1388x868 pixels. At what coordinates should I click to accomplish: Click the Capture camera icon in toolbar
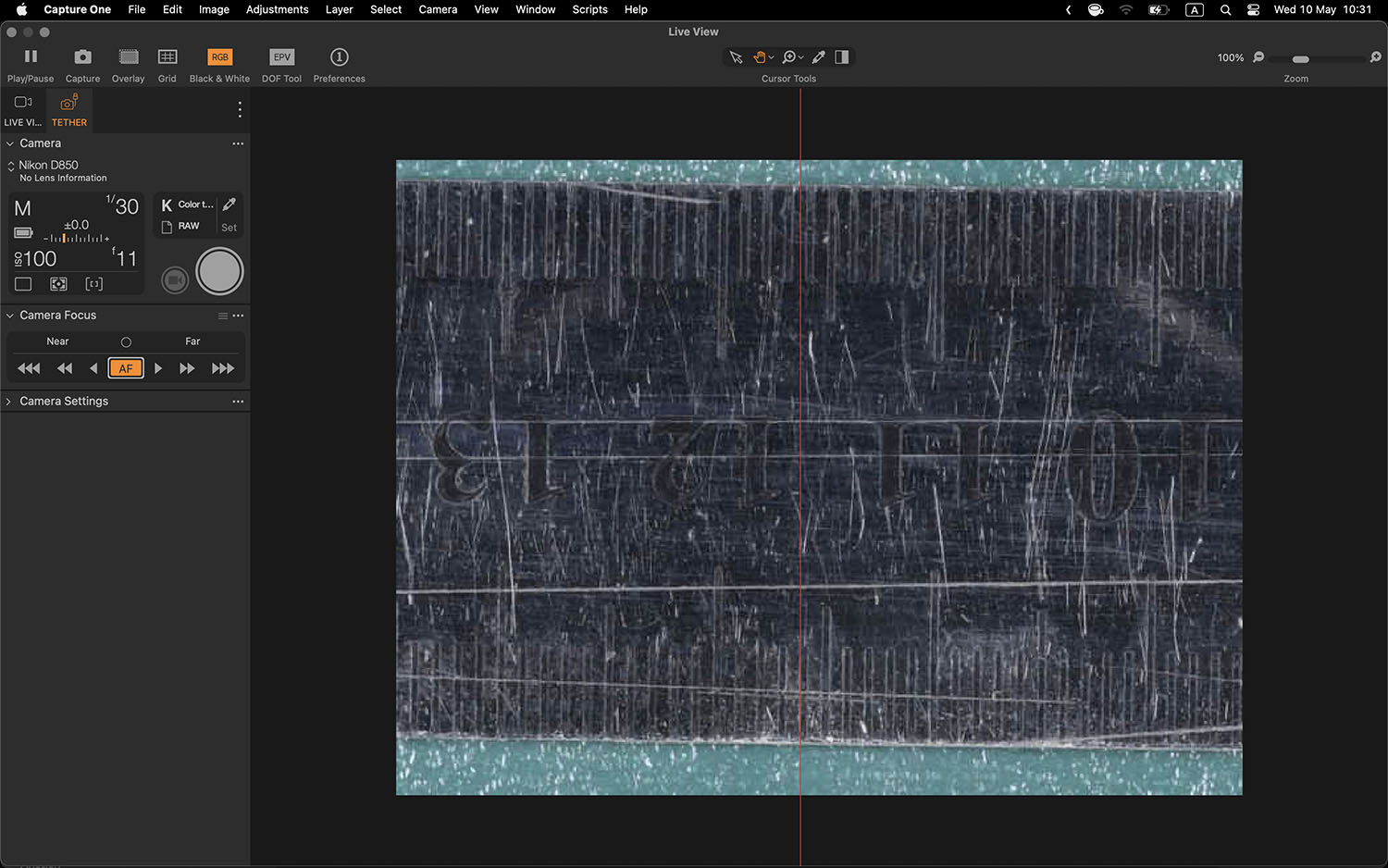coord(82,57)
